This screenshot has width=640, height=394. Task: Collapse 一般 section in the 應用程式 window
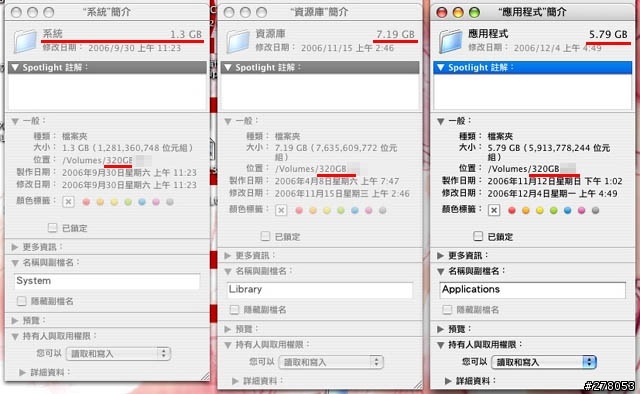pyautogui.click(x=441, y=121)
